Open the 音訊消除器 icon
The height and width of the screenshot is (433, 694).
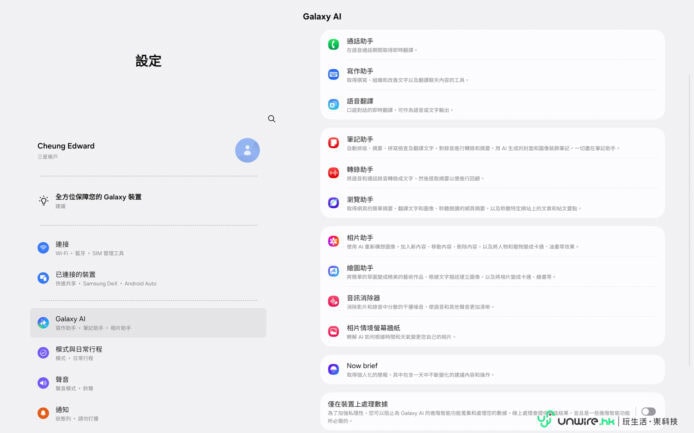[333, 301]
